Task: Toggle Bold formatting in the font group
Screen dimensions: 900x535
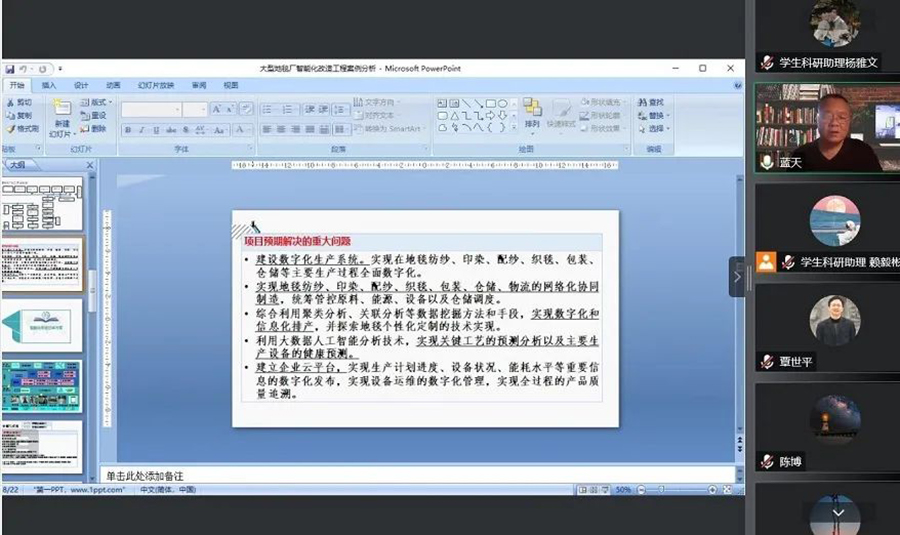Action: [128, 130]
